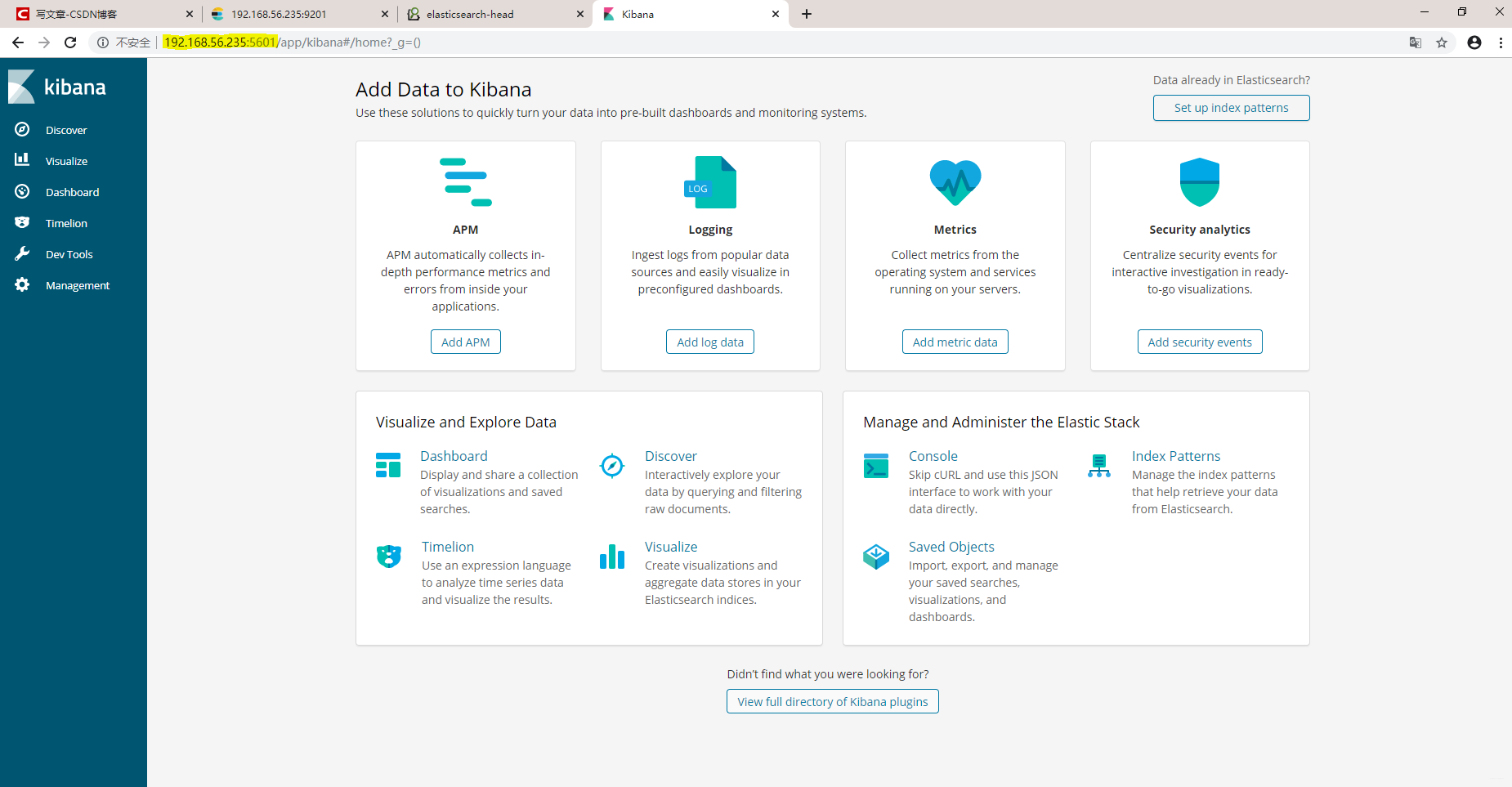
Task: Click Dashboard tiles icon in Visualize and Explore
Action: pos(388,465)
